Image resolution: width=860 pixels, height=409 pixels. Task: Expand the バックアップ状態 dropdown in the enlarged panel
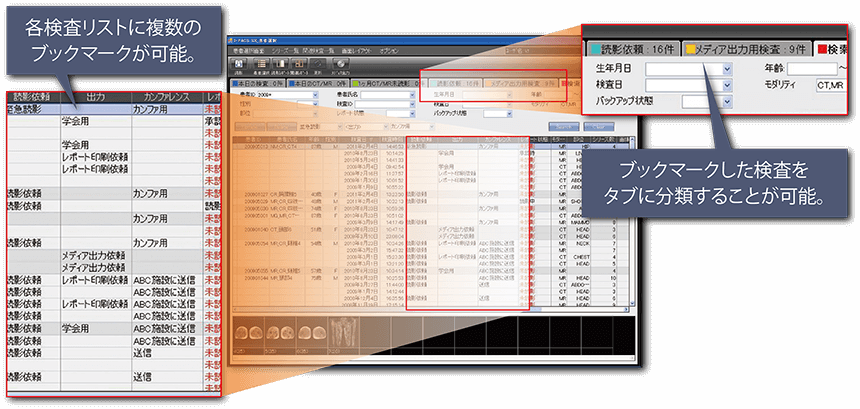point(727,102)
